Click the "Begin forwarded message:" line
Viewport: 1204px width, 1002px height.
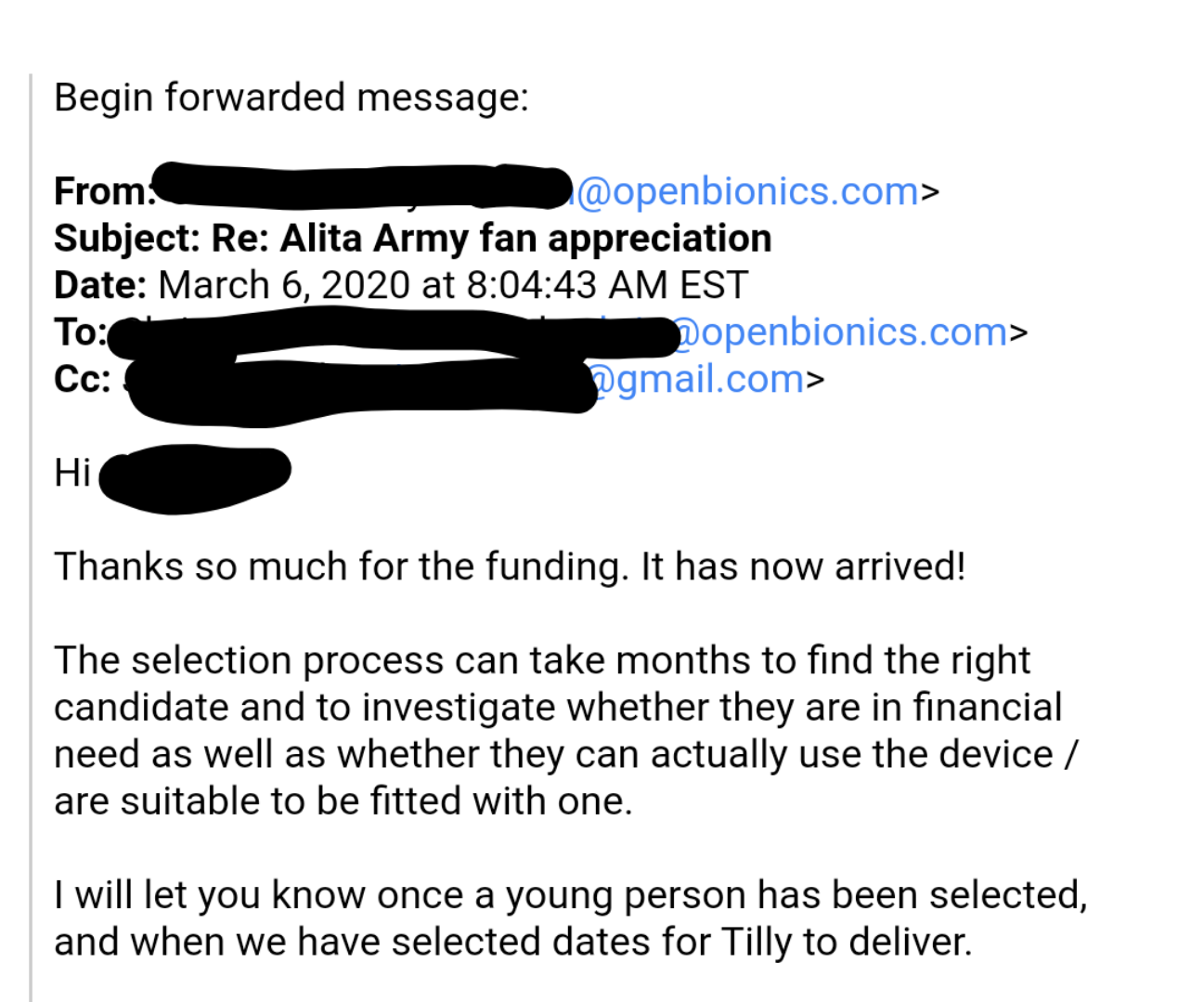pos(291,97)
